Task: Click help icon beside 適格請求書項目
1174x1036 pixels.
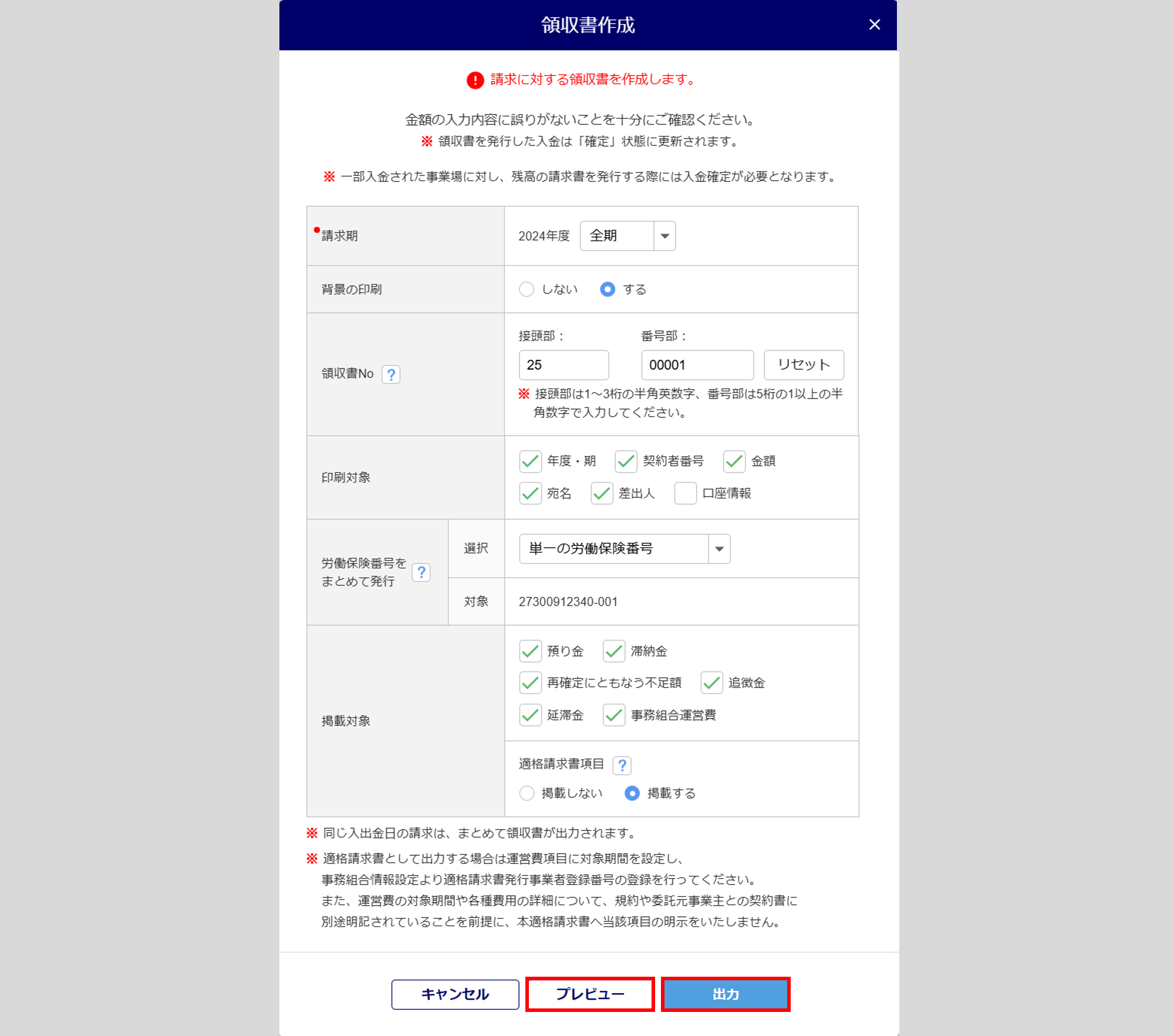Action: pyautogui.click(x=622, y=765)
